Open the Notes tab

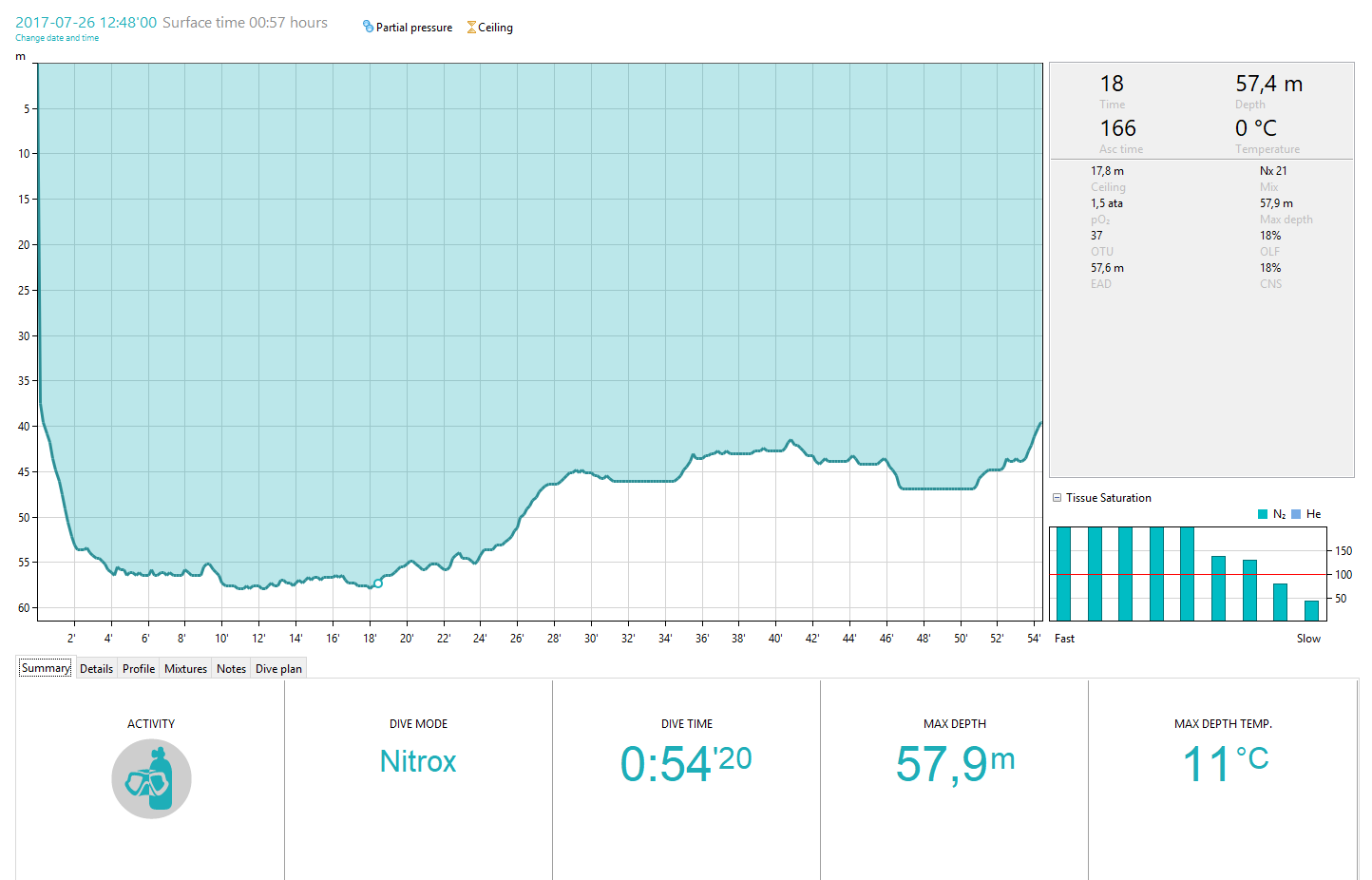pos(231,669)
